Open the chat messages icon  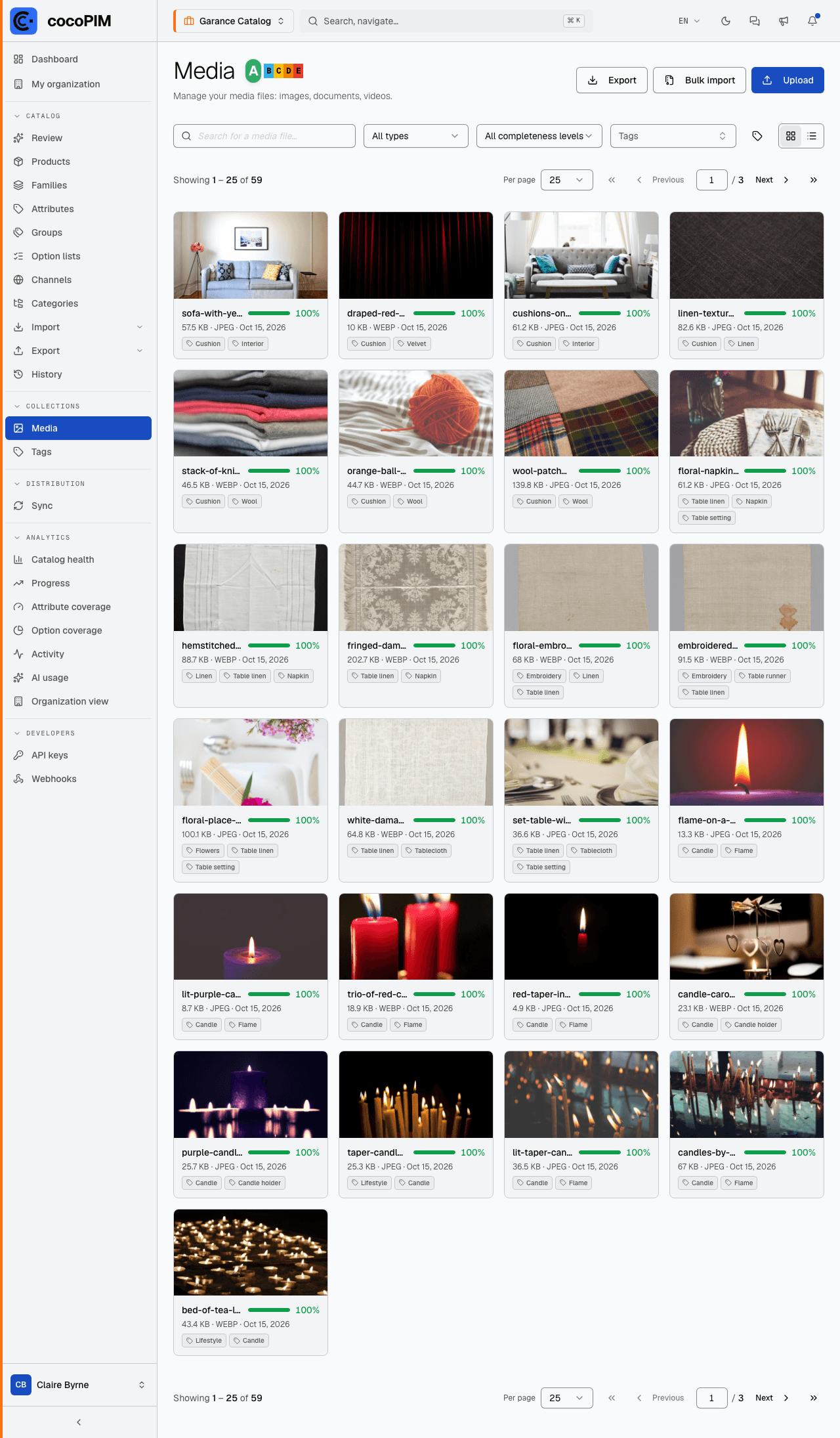click(x=755, y=21)
